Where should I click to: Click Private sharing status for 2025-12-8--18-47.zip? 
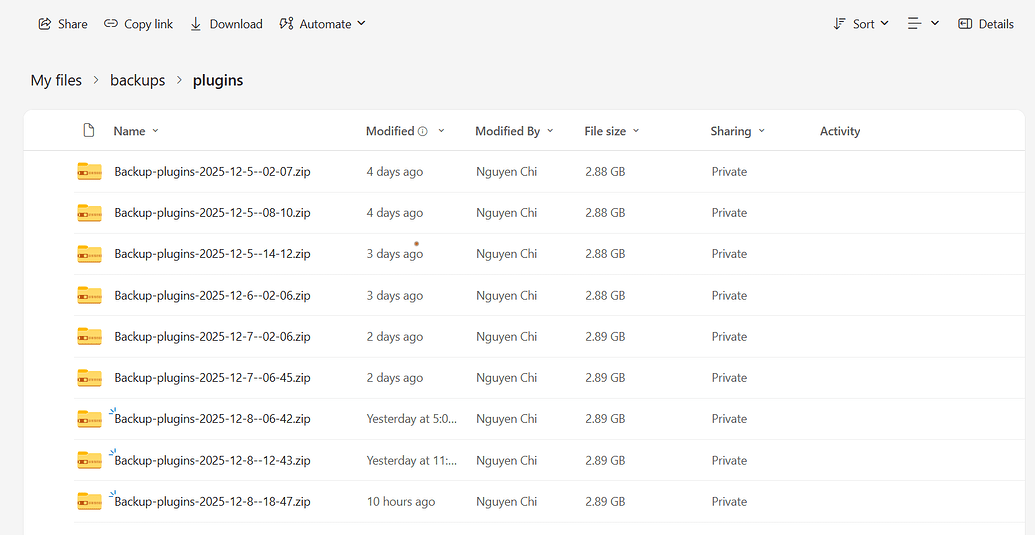point(729,501)
